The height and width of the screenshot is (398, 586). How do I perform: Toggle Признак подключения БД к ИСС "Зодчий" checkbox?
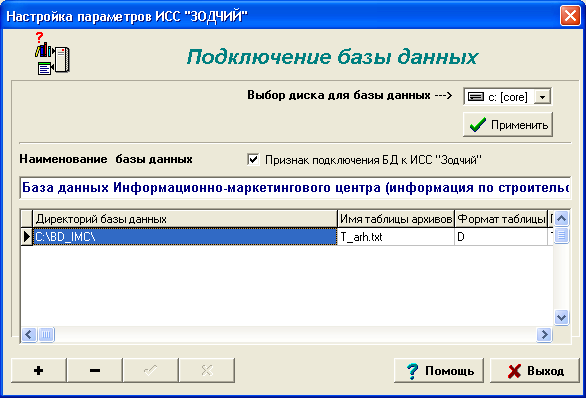(253, 160)
